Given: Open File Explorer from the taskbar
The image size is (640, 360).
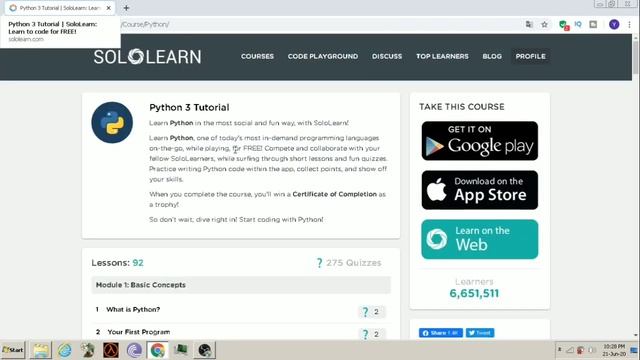Looking at the screenshot, I should point(41,350).
